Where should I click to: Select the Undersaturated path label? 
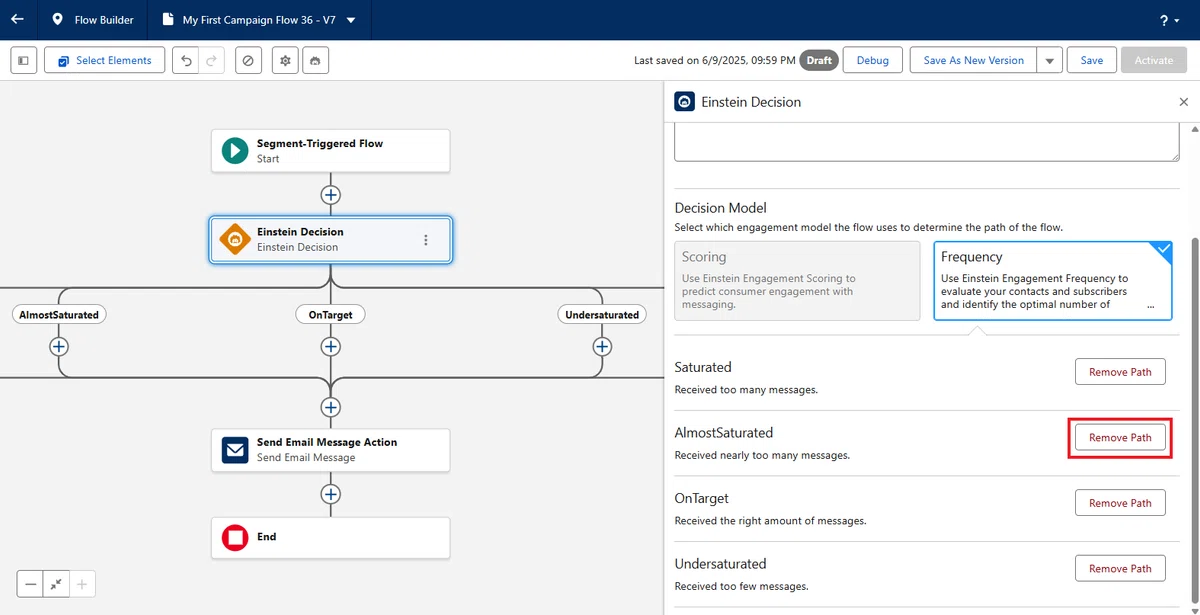coord(602,315)
